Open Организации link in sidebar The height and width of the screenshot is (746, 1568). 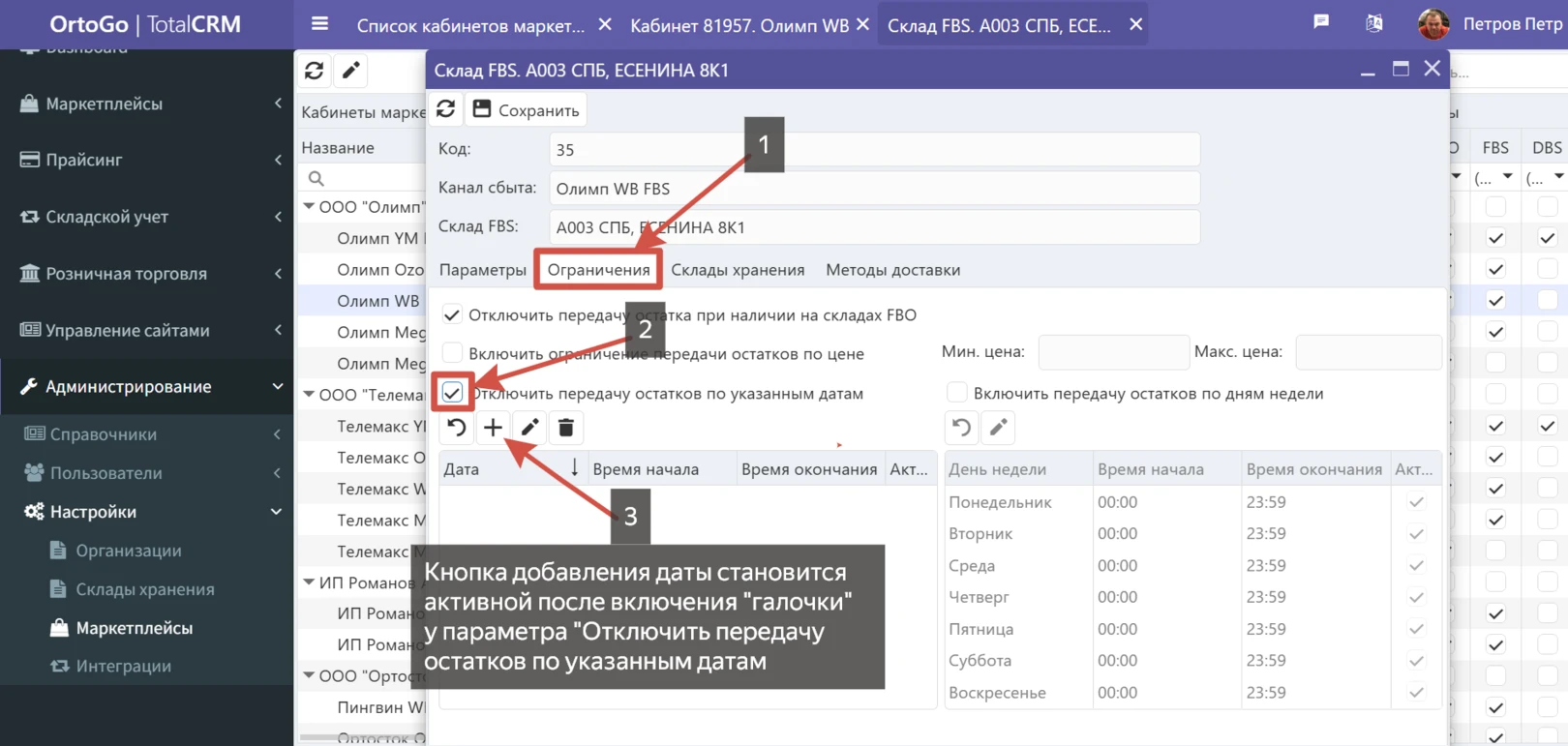coord(129,551)
